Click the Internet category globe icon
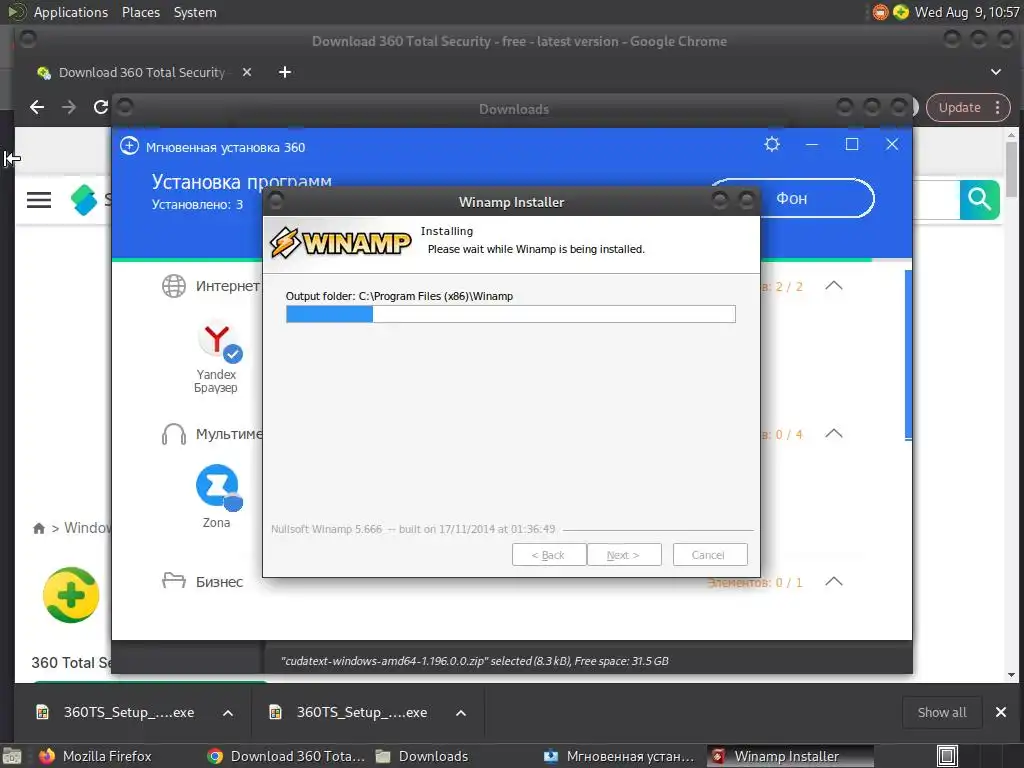The width and height of the screenshot is (1024, 768). click(174, 286)
